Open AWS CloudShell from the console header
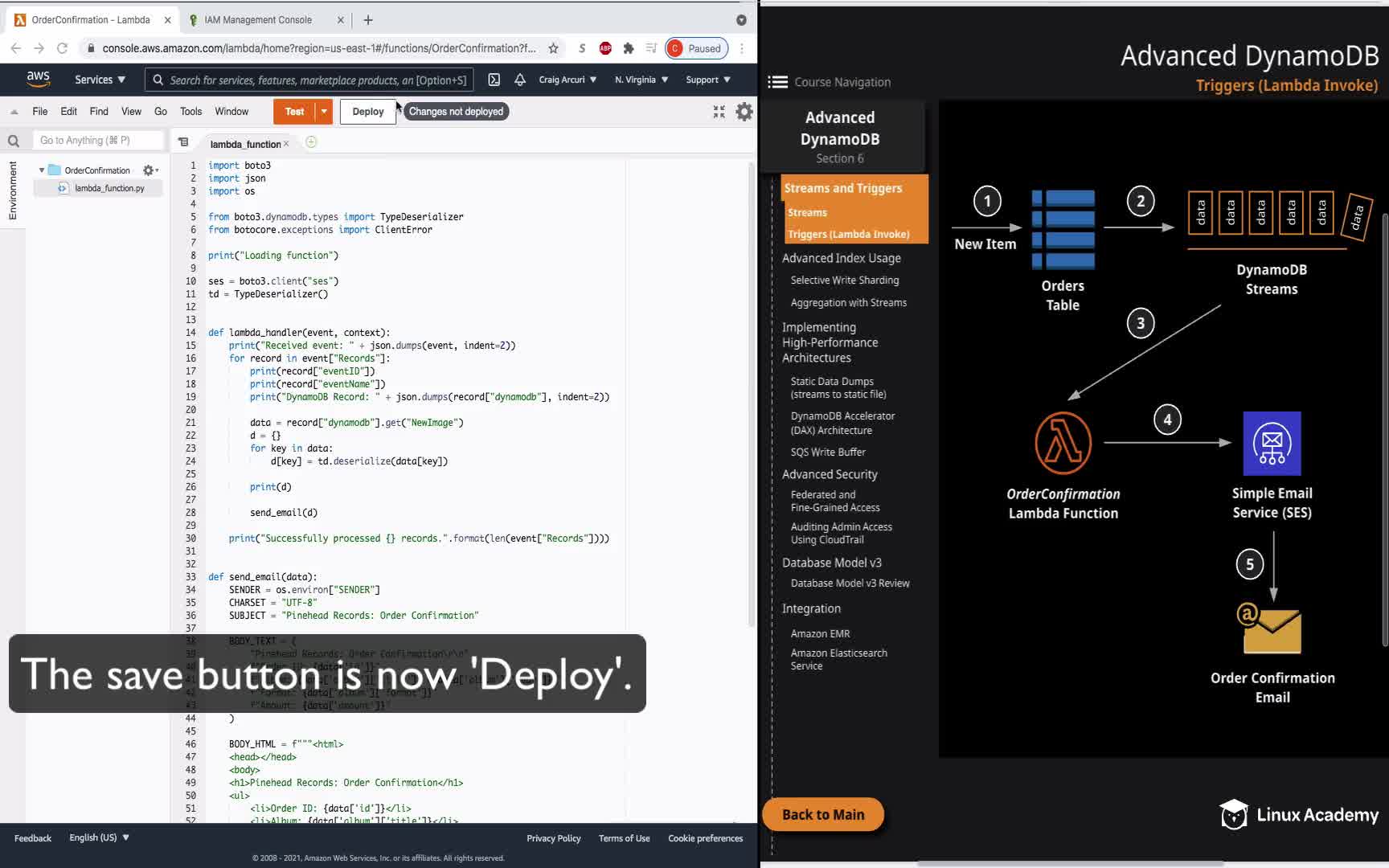 pos(494,80)
